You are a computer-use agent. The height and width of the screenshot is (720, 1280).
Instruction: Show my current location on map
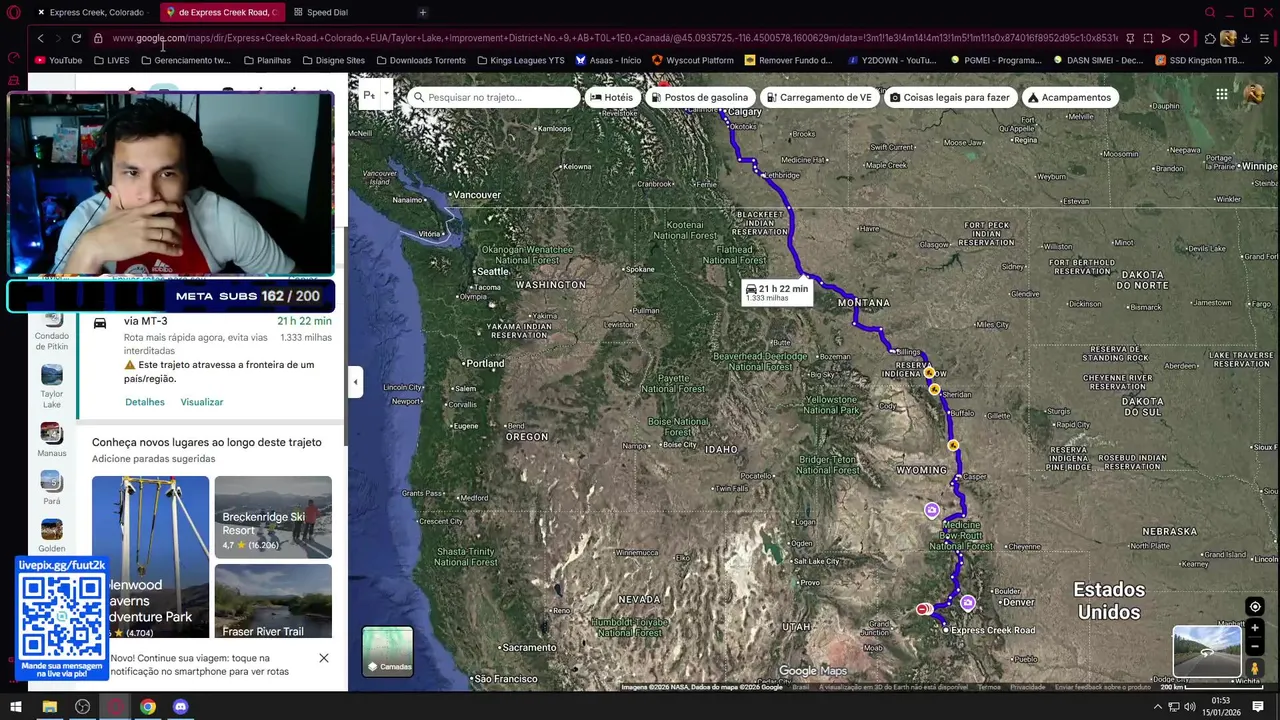(1255, 606)
